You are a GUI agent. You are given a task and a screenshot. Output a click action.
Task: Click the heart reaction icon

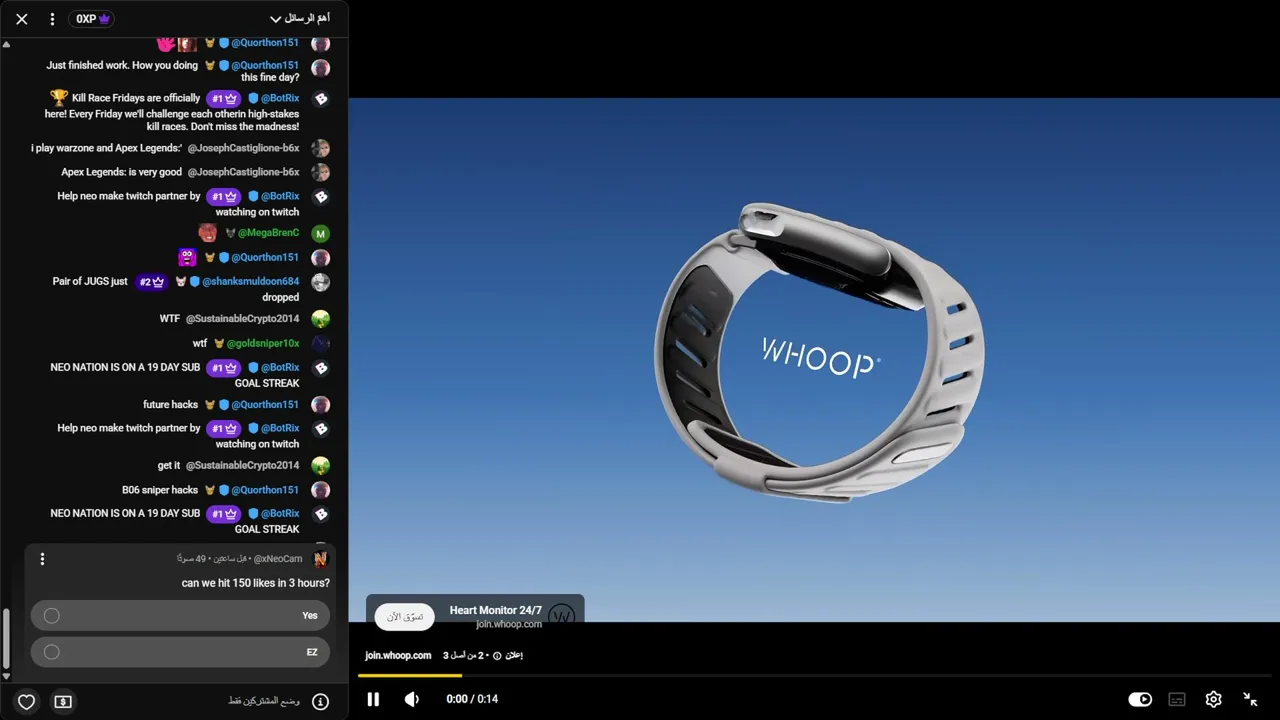click(x=27, y=702)
